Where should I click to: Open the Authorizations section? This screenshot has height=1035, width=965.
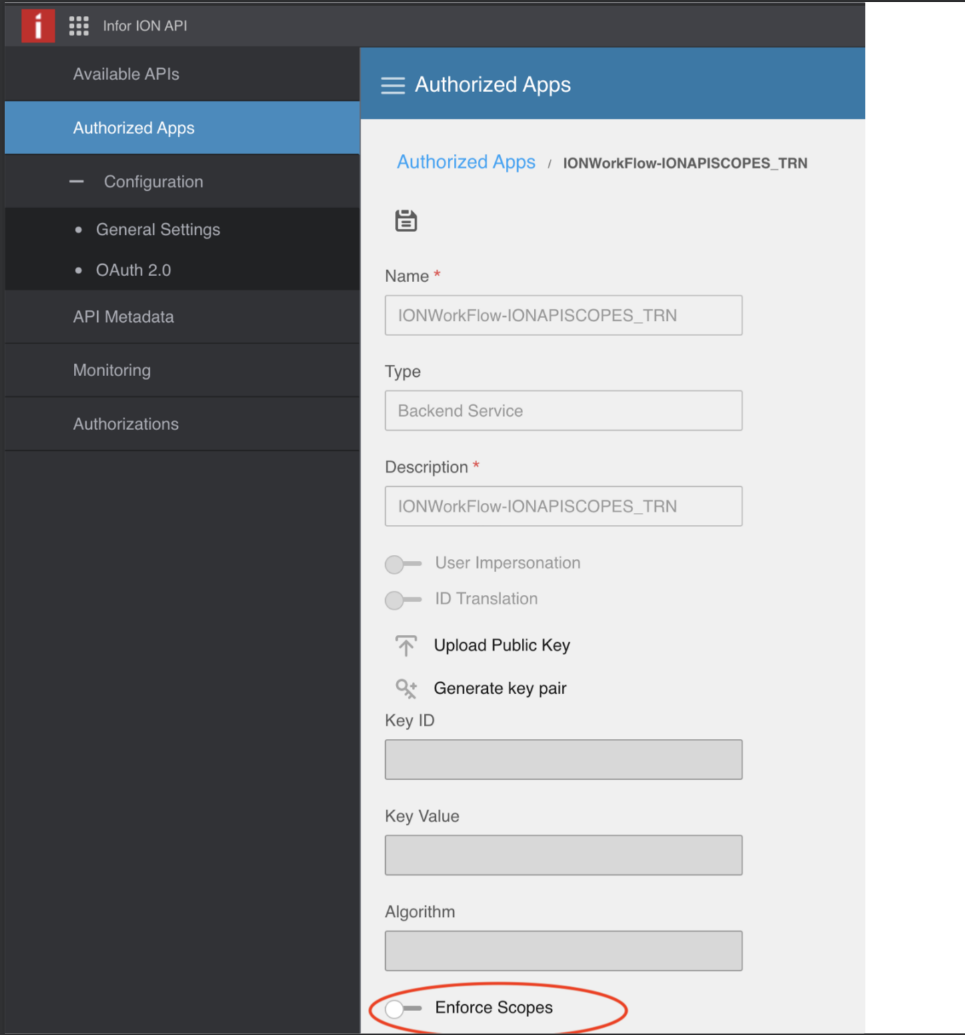126,424
